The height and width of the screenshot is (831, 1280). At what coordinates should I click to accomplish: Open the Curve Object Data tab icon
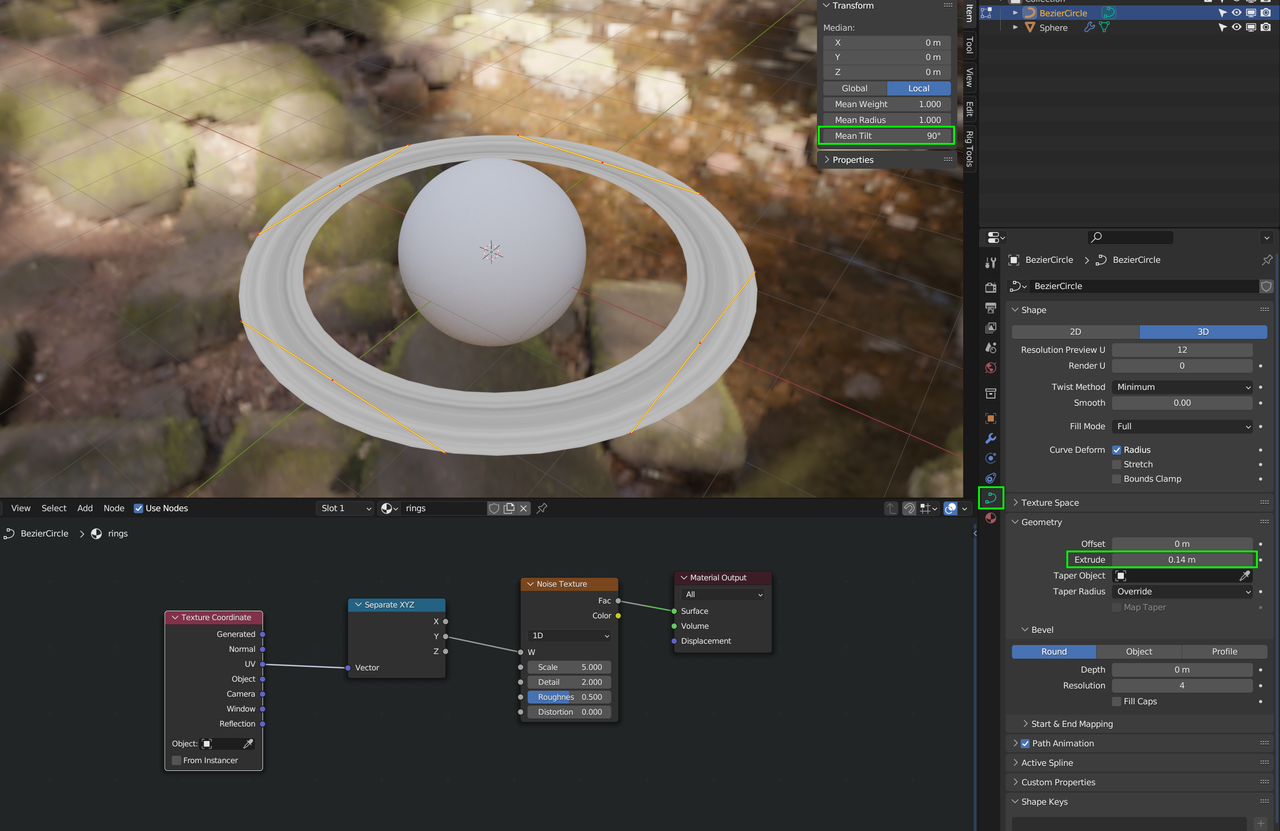pos(991,497)
